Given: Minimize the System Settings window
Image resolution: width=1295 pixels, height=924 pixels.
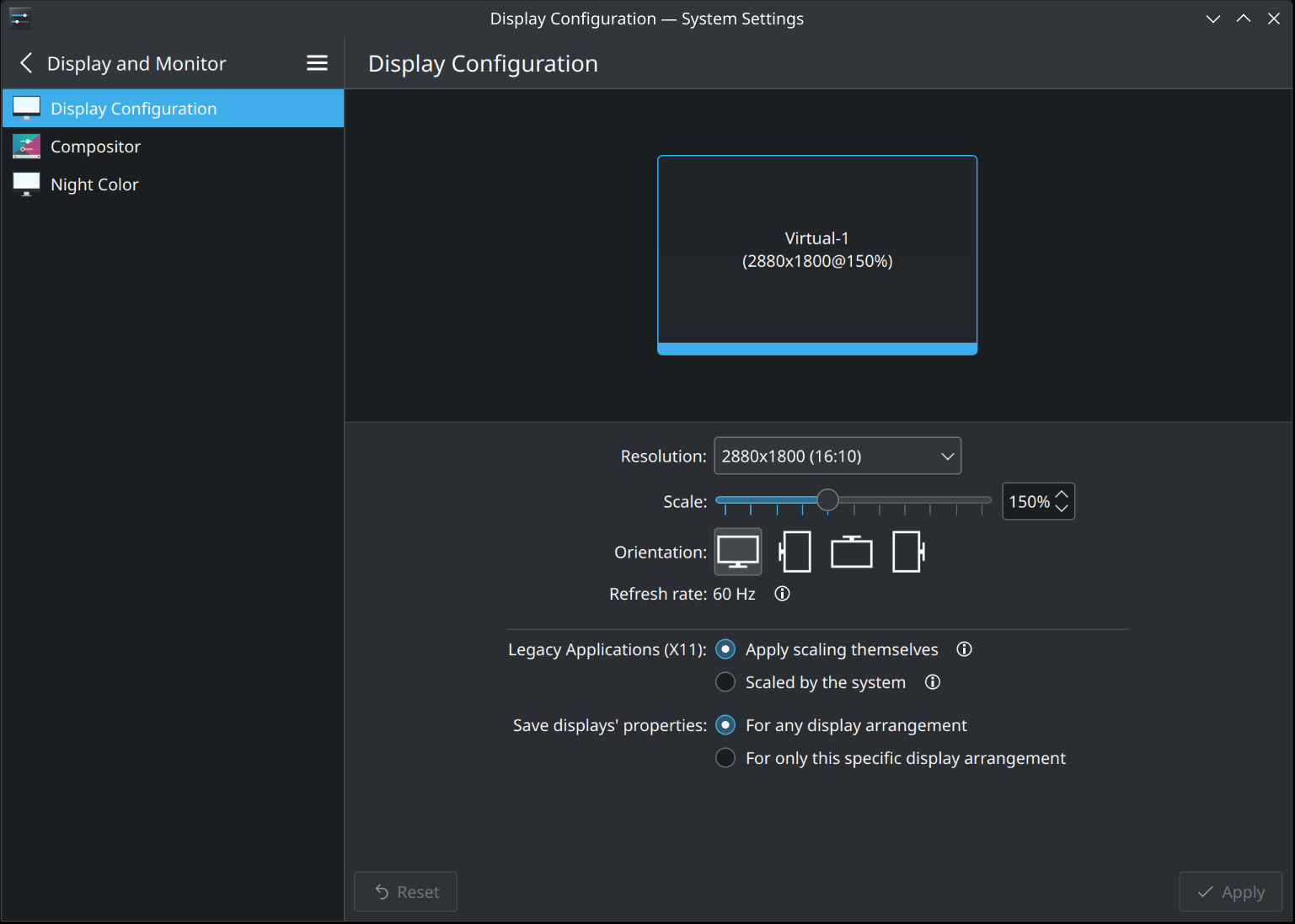Looking at the screenshot, I should click(x=1212, y=19).
